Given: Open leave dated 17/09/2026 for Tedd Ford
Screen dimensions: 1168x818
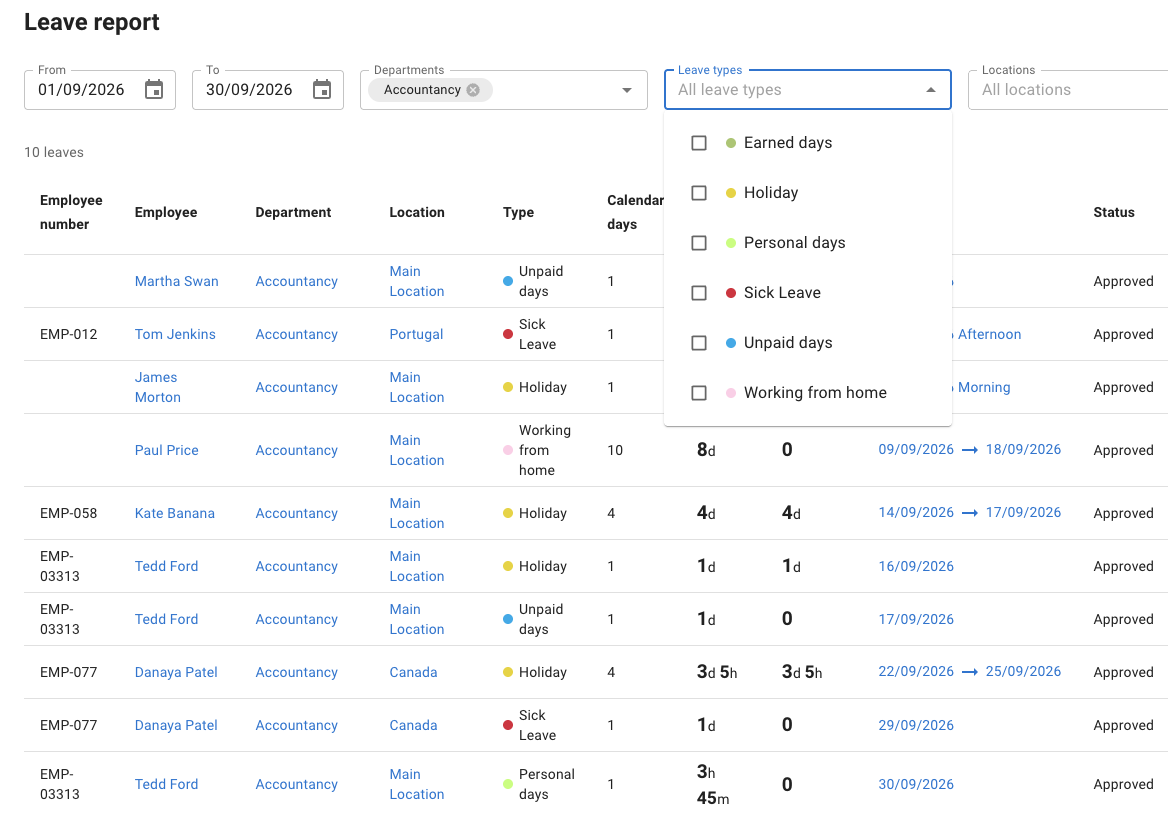Looking at the screenshot, I should tap(915, 619).
